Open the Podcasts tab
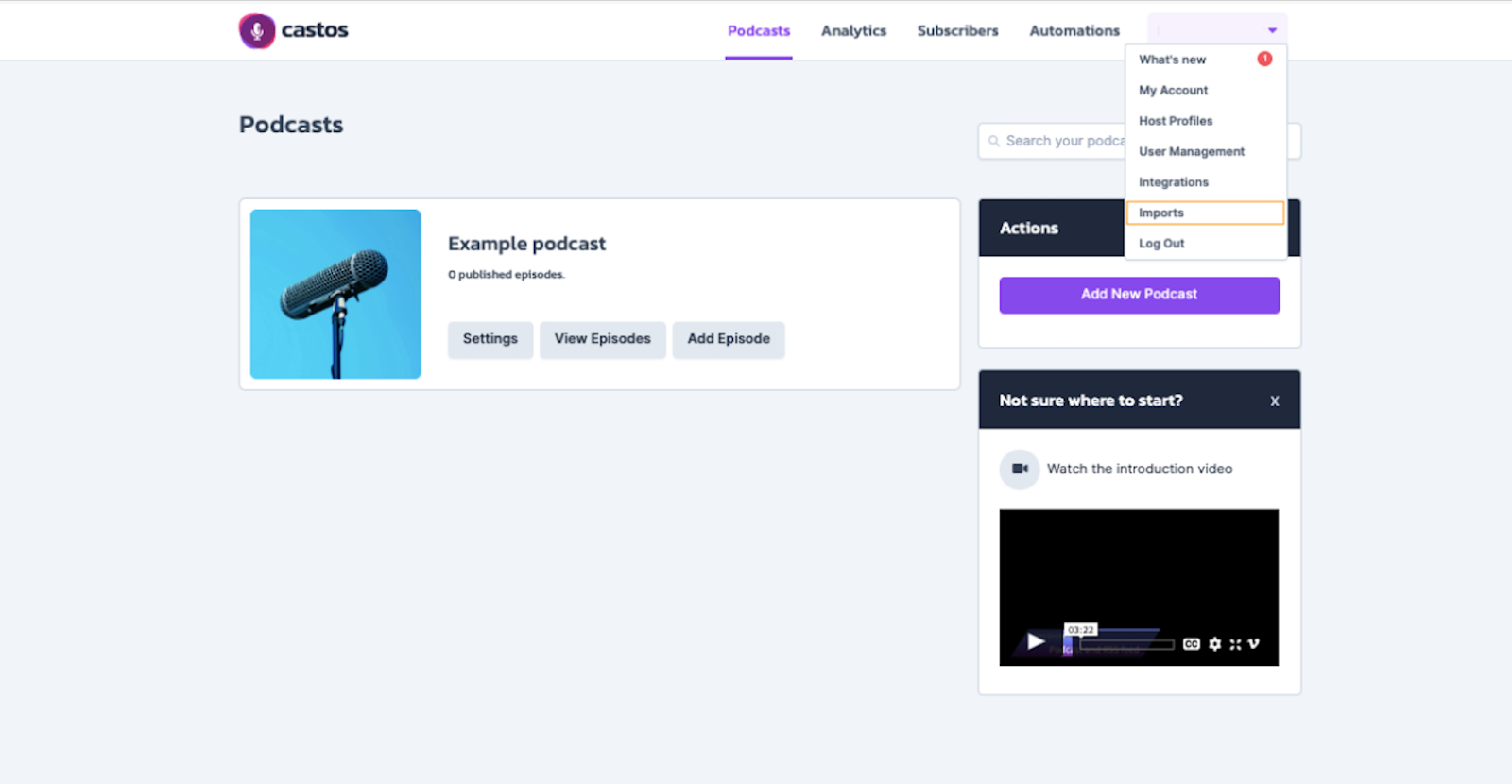The width and height of the screenshot is (1512, 784). coord(759,31)
